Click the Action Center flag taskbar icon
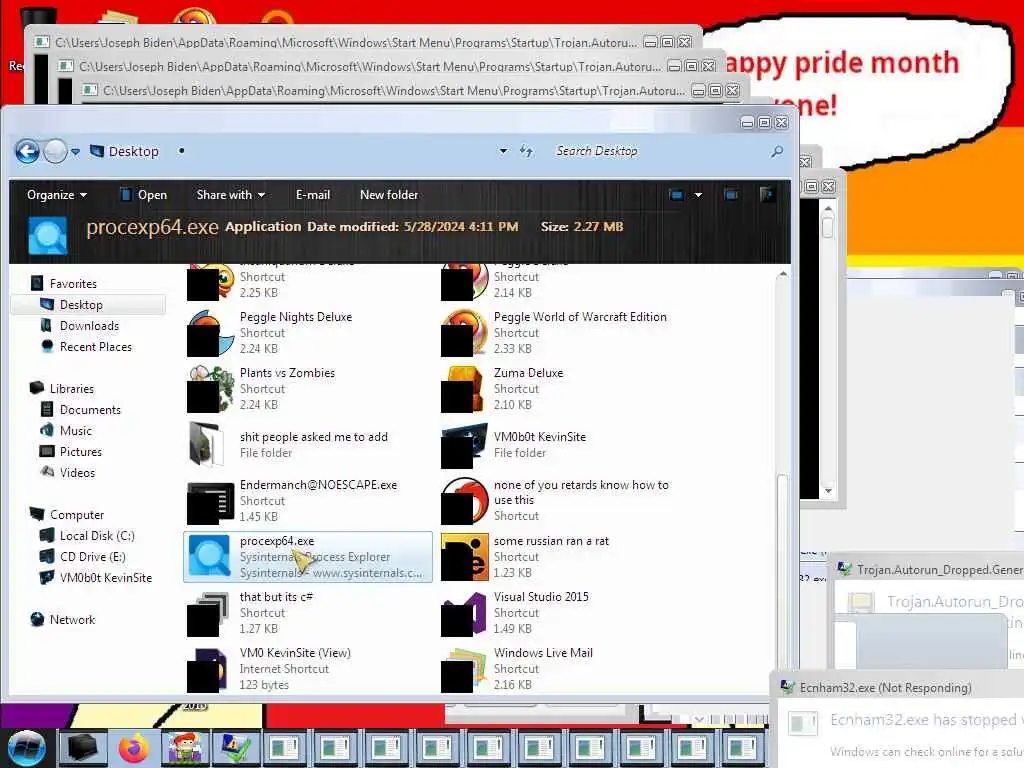 [235, 748]
